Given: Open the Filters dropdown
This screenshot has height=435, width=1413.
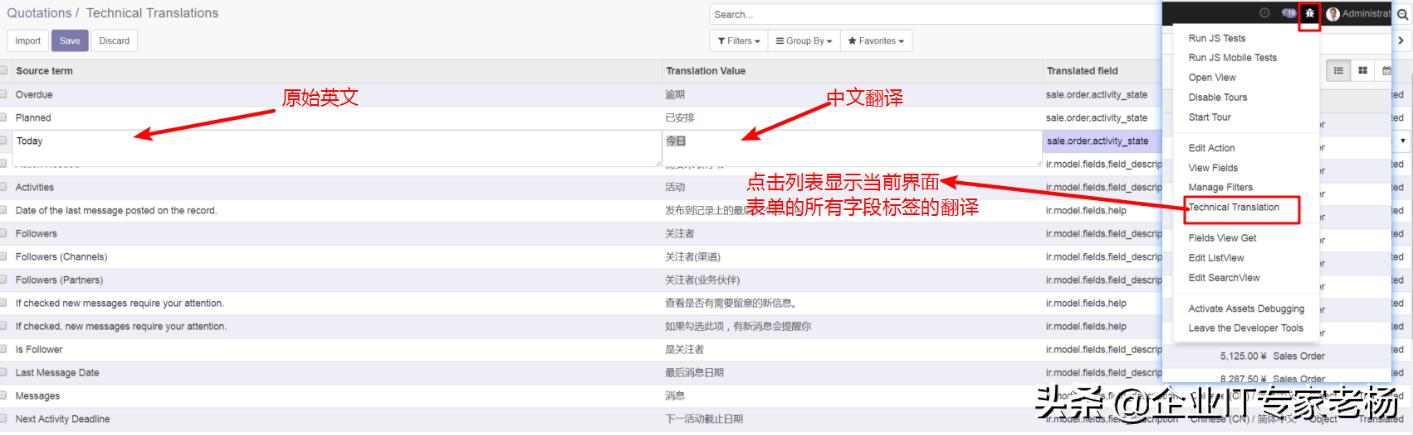Looking at the screenshot, I should click(738, 41).
